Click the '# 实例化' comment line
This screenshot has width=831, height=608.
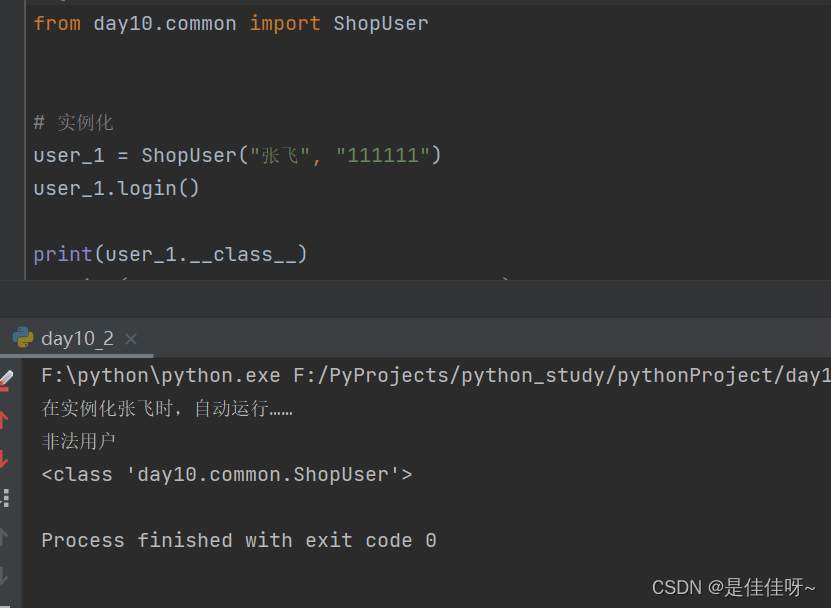click(x=73, y=122)
